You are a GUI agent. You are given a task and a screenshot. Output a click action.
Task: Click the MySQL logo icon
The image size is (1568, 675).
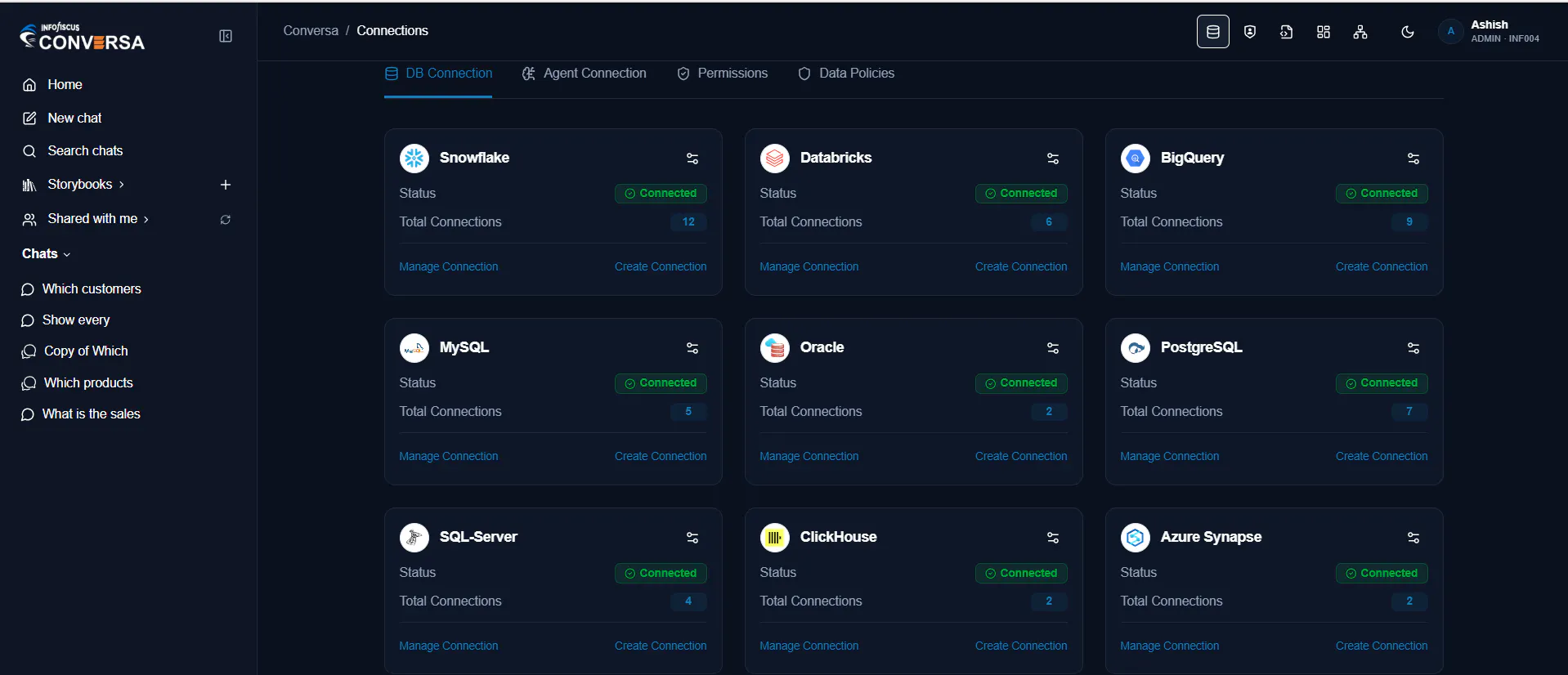coord(414,347)
